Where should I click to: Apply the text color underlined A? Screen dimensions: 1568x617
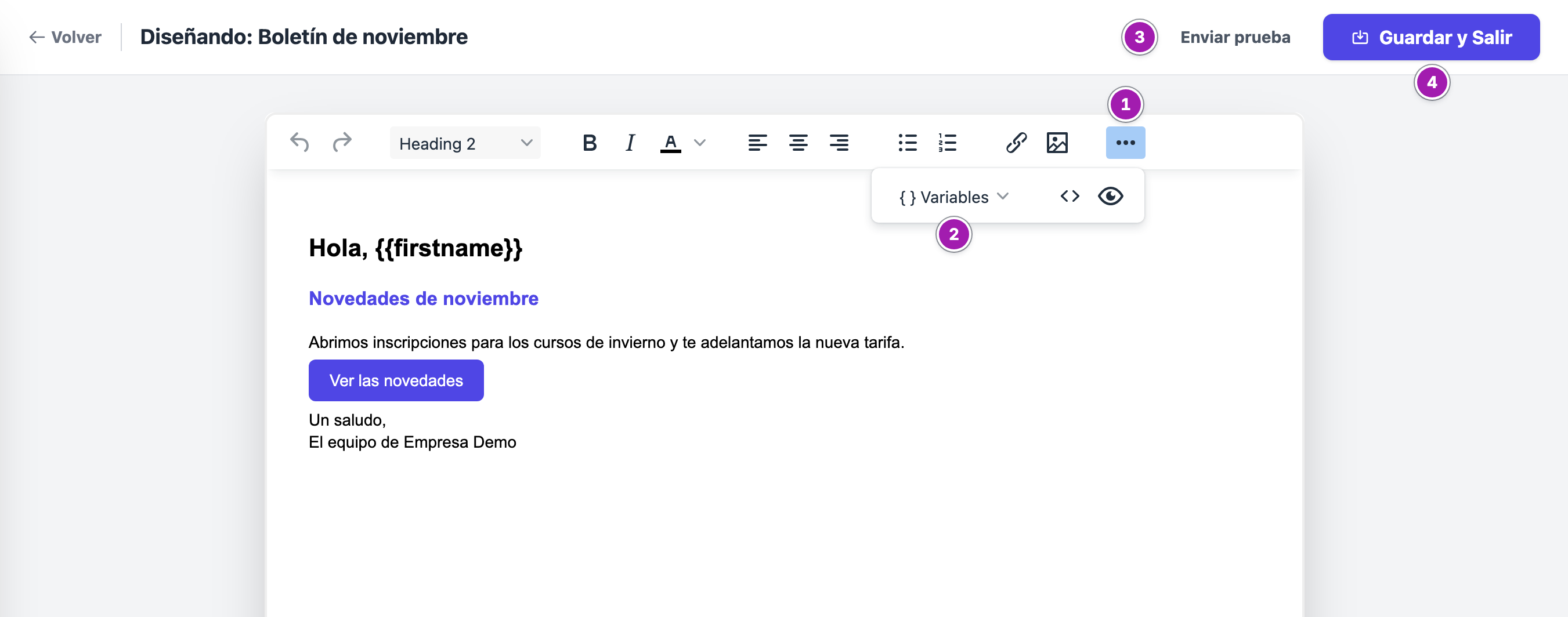(670, 143)
